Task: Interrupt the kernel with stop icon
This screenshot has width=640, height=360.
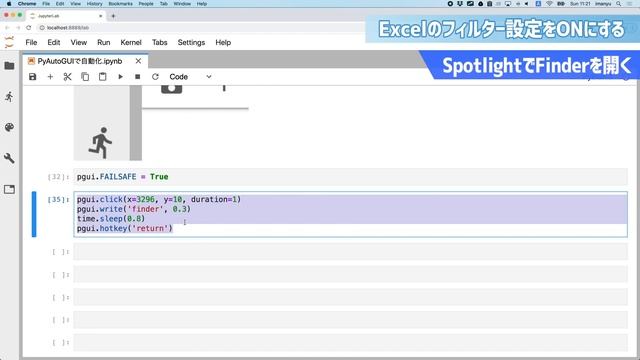Action: pyautogui.click(x=138, y=77)
